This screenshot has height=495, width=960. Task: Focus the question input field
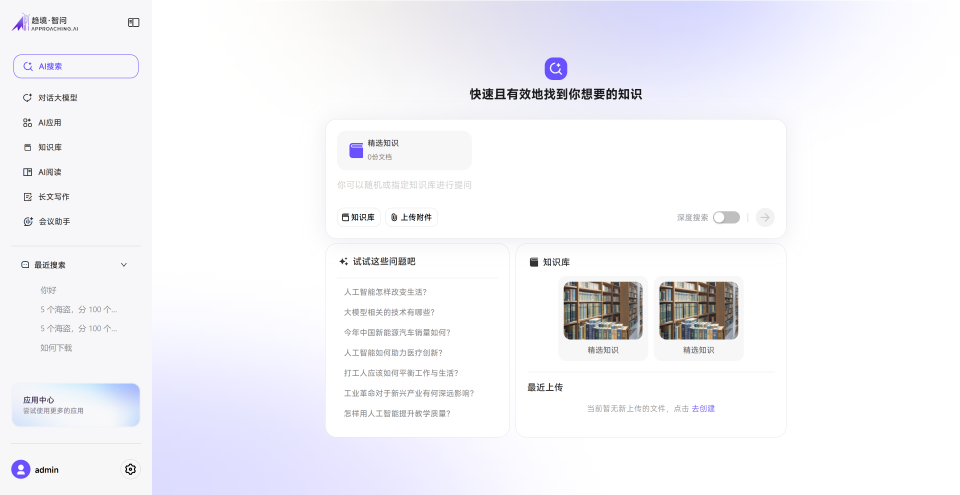[555, 185]
